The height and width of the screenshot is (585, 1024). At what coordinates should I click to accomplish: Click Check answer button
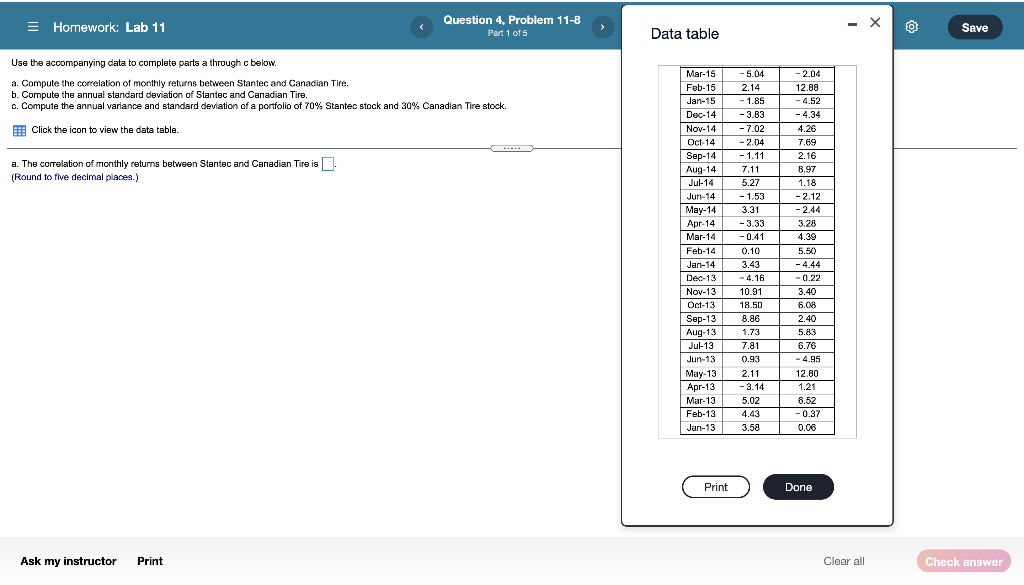coord(963,561)
